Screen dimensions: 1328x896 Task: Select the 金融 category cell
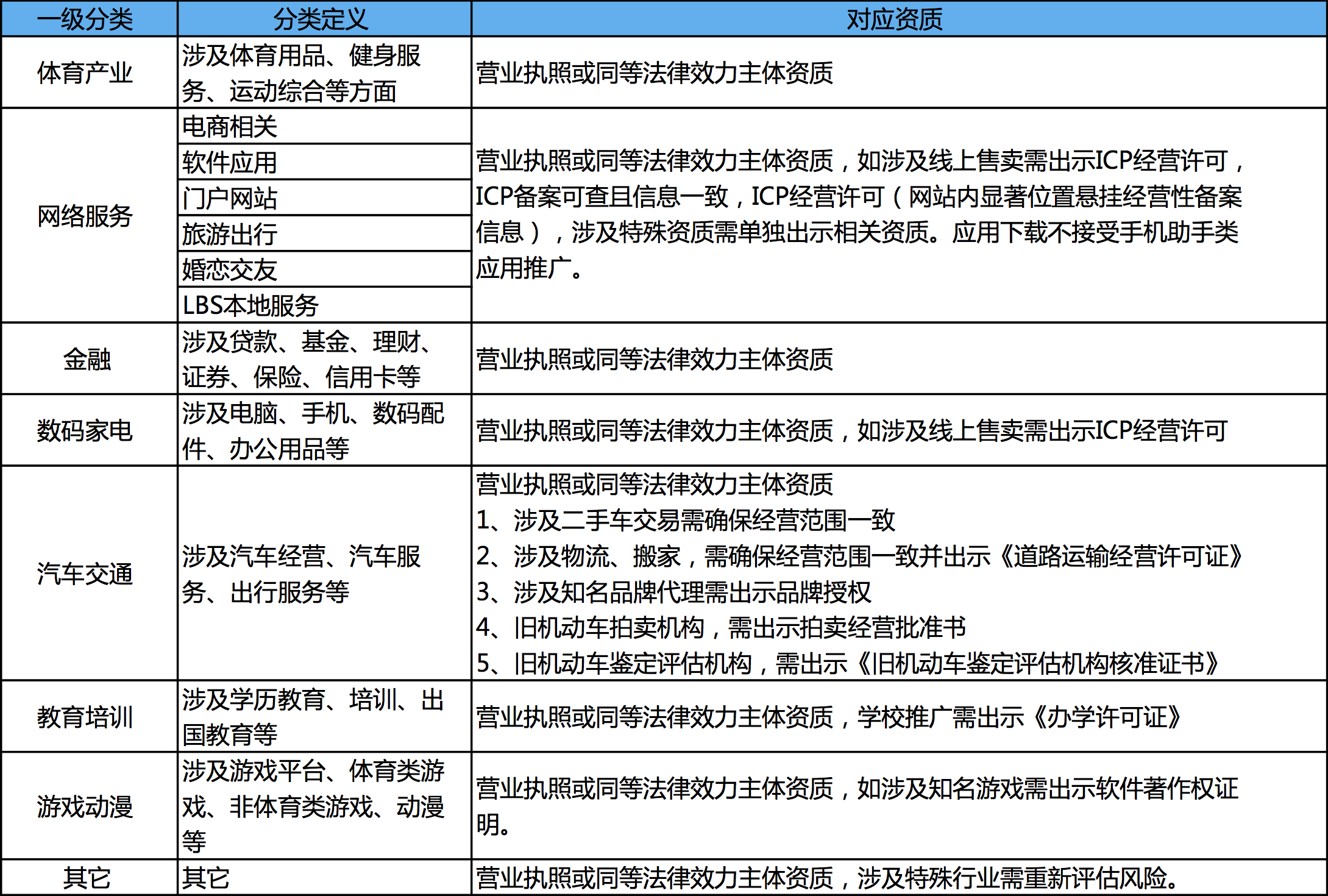point(87,359)
